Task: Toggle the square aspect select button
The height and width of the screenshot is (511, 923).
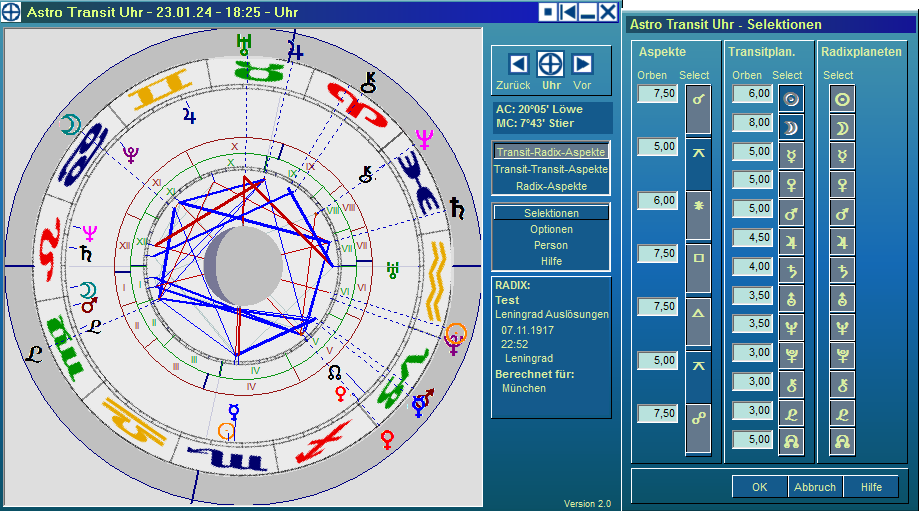Action: (699, 268)
